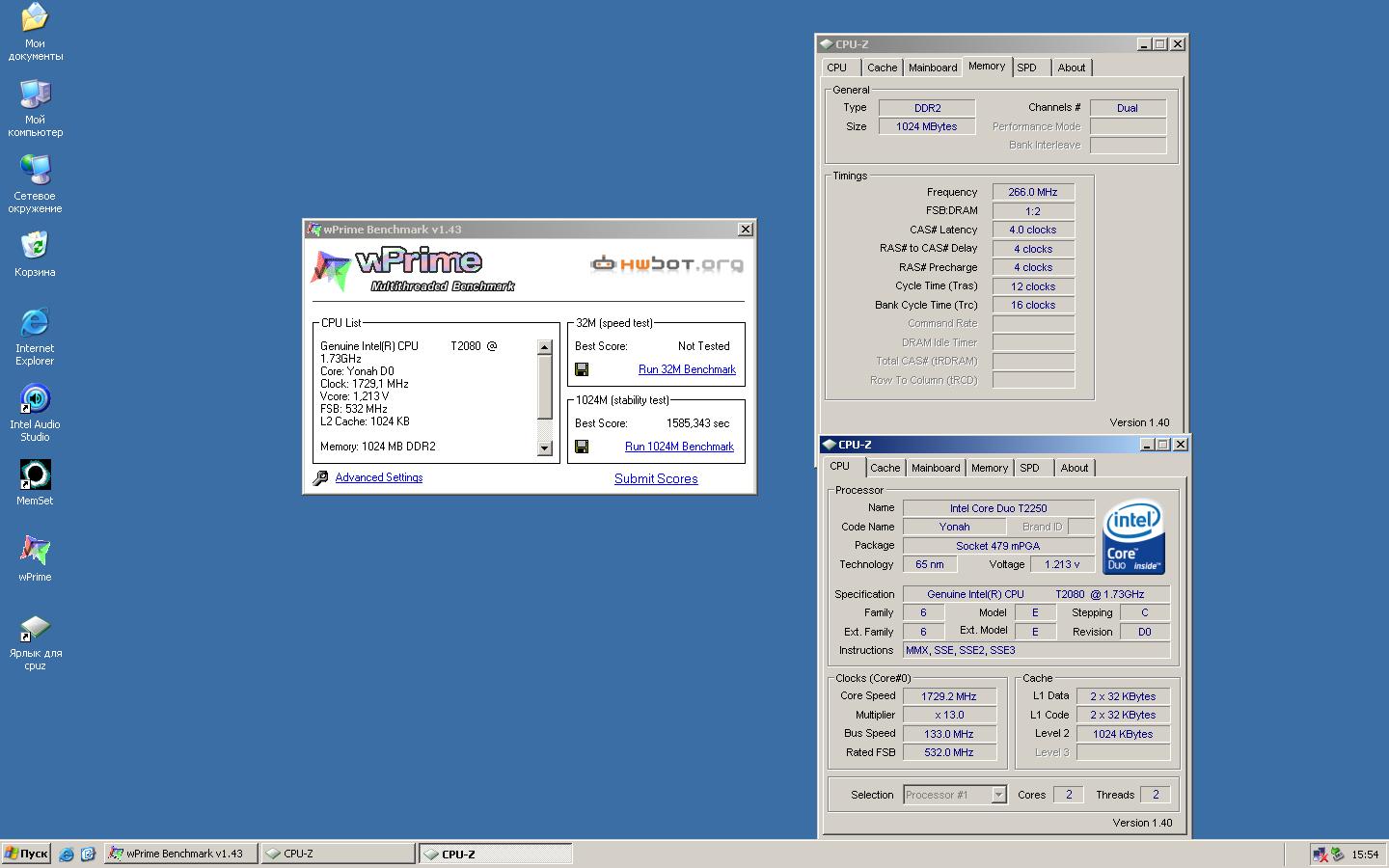Click the first system tray icon

click(x=1320, y=854)
